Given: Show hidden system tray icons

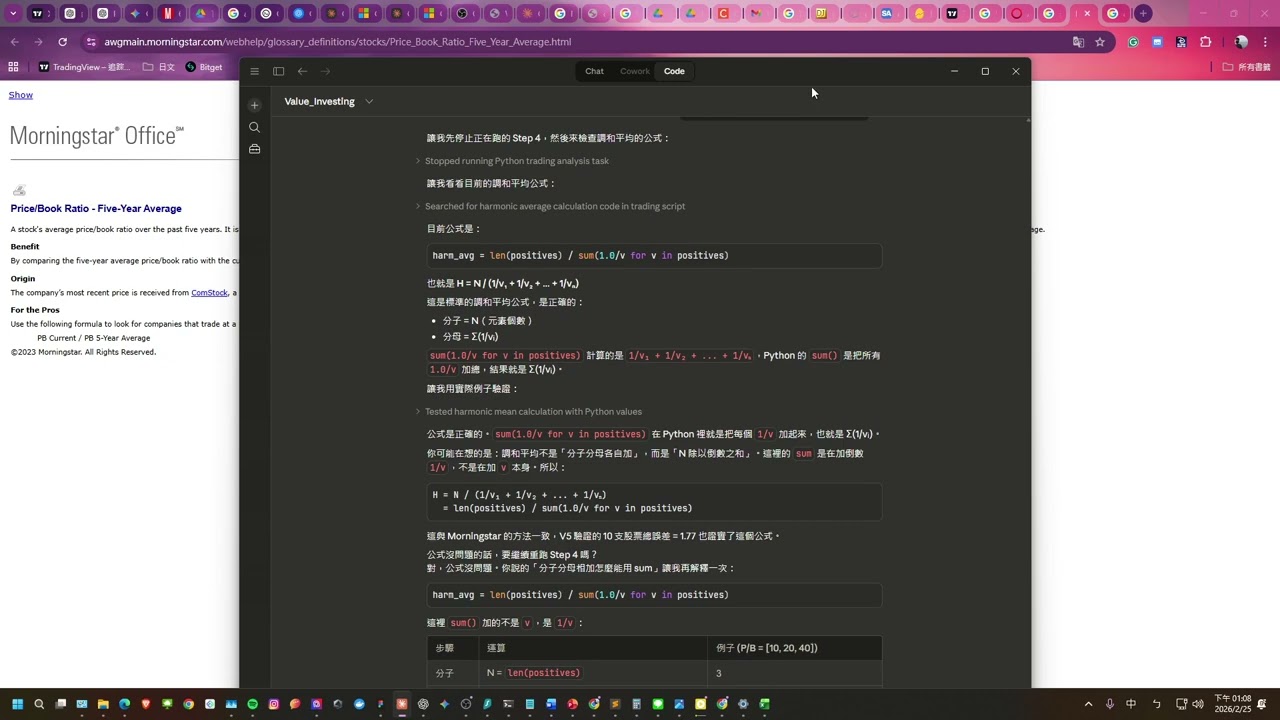Looking at the screenshot, I should (x=1089, y=704).
